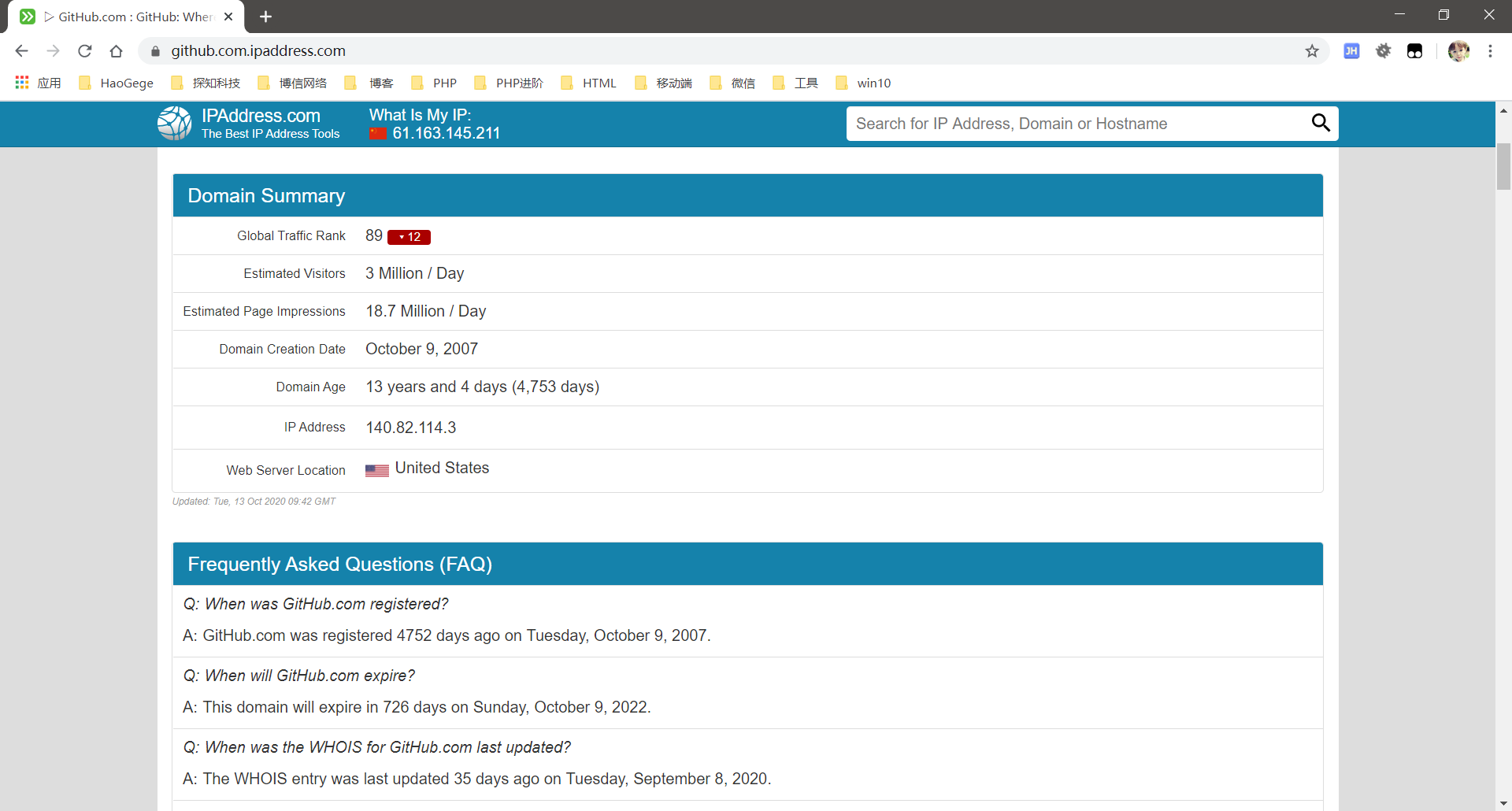Select the GitHub.com browser tab
The width and height of the screenshot is (1512, 811).
click(126, 17)
